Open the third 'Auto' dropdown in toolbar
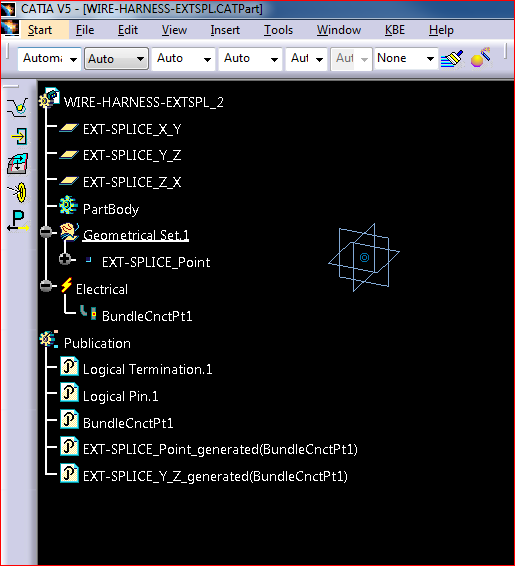This screenshot has height=566, width=515. [x=183, y=58]
